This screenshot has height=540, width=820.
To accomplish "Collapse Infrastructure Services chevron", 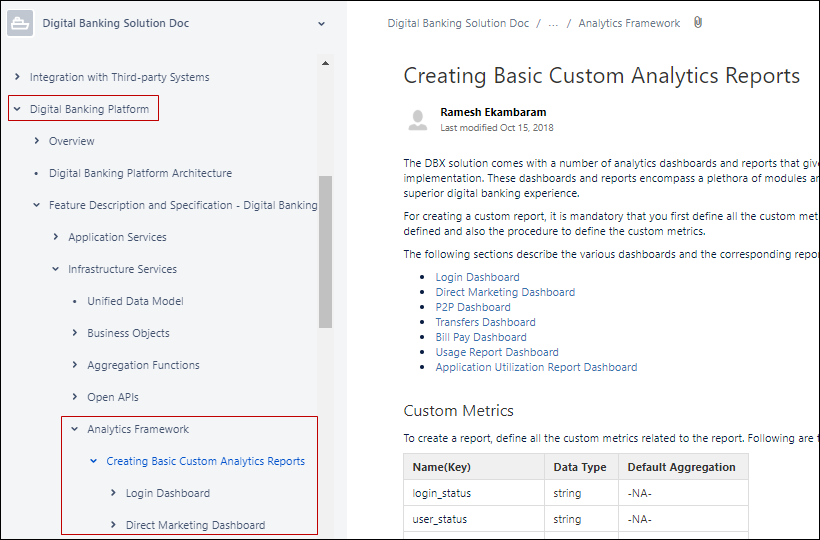I will click(56, 269).
